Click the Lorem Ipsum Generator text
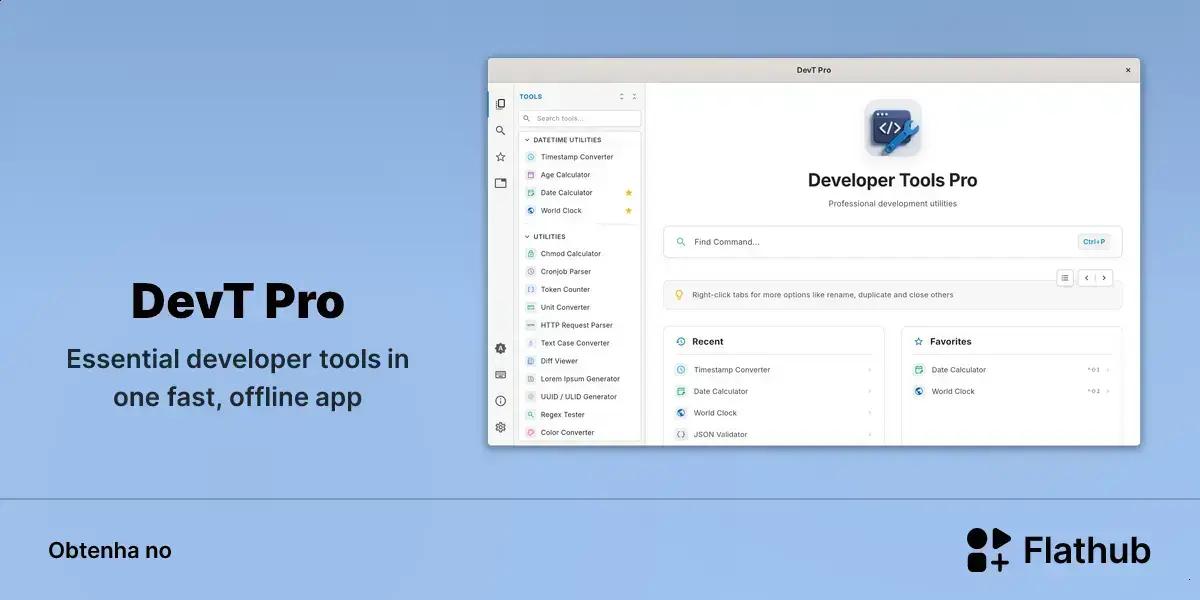 point(580,379)
